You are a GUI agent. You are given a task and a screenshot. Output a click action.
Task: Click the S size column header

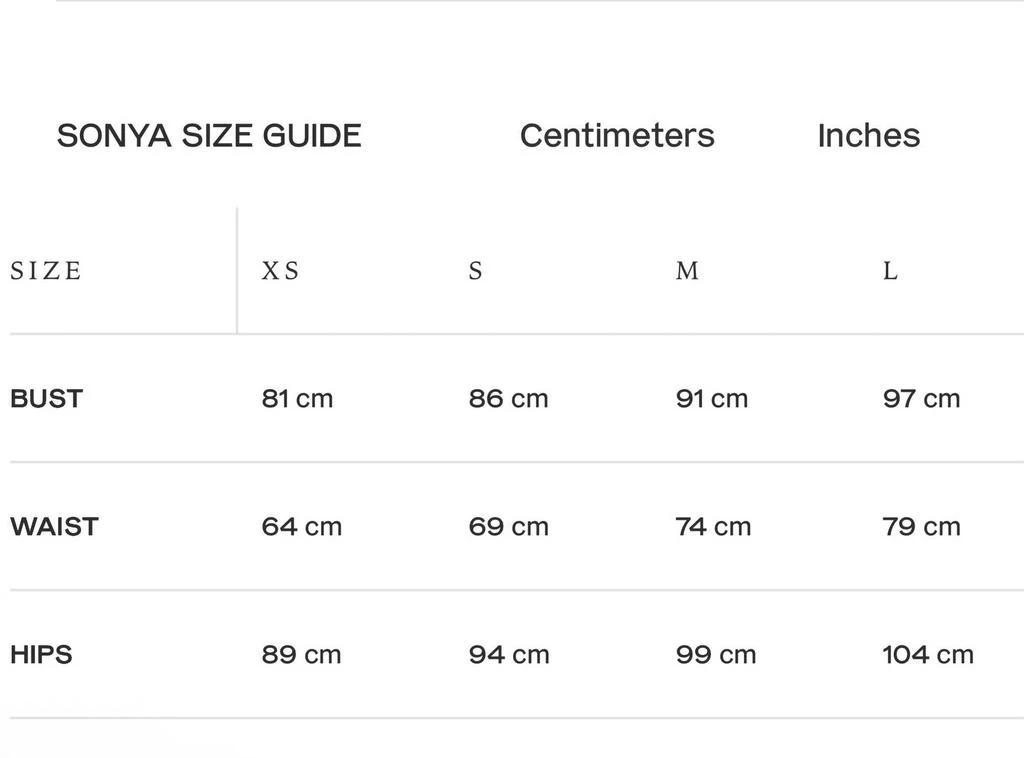tap(475, 271)
